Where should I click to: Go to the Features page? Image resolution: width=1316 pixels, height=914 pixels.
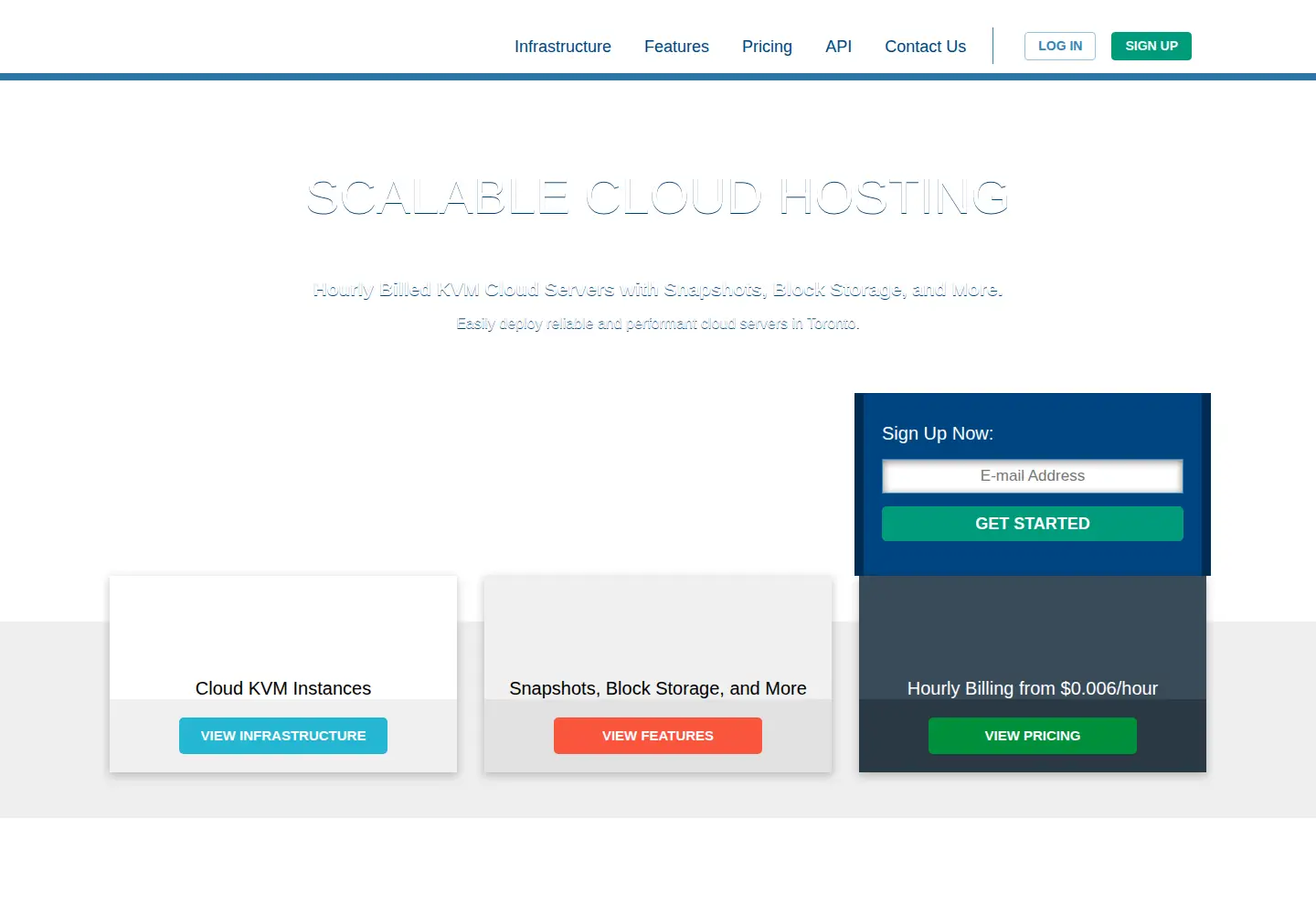(x=676, y=47)
